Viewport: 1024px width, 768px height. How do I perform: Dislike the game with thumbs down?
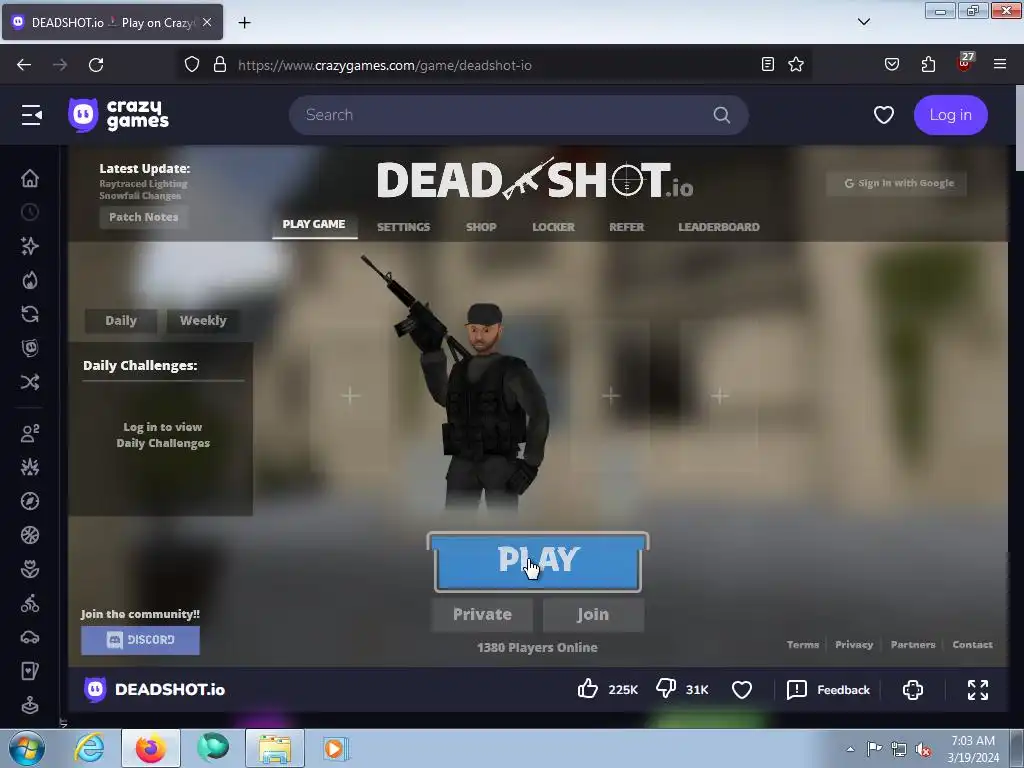click(x=666, y=689)
